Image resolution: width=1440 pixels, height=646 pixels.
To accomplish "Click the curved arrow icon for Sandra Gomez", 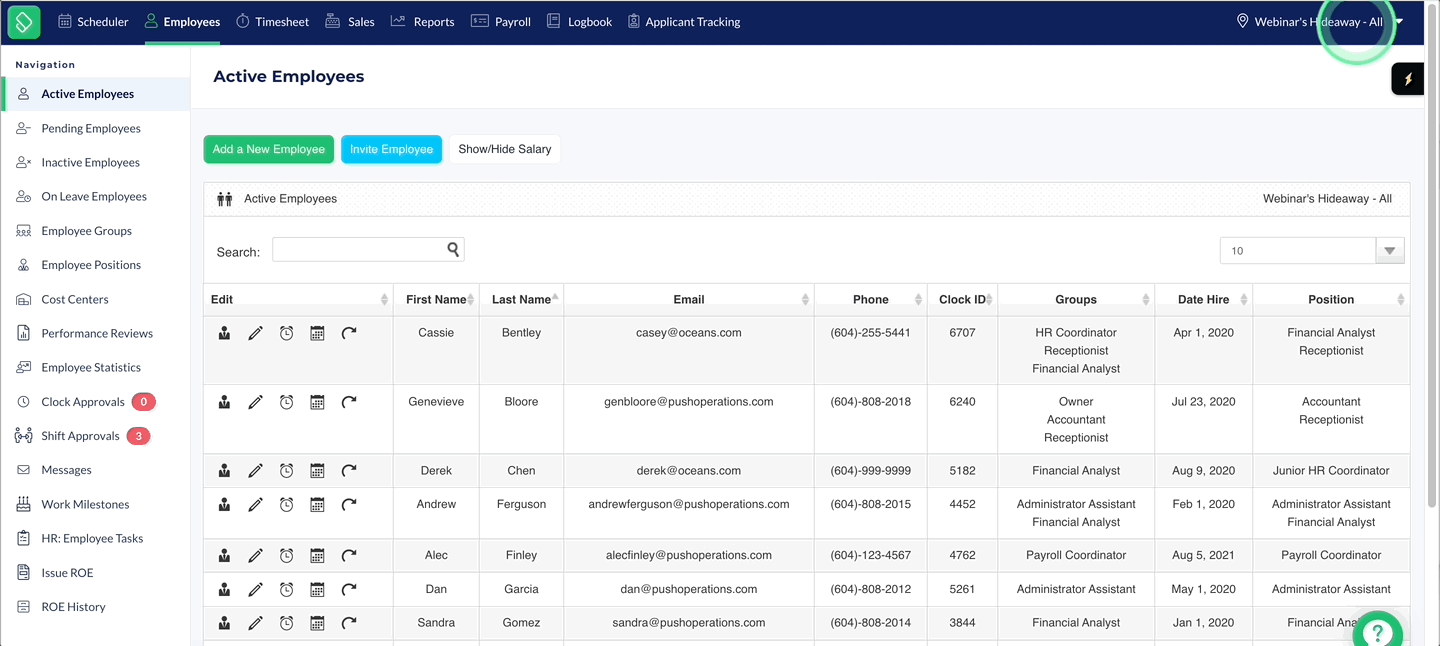I will click(348, 623).
